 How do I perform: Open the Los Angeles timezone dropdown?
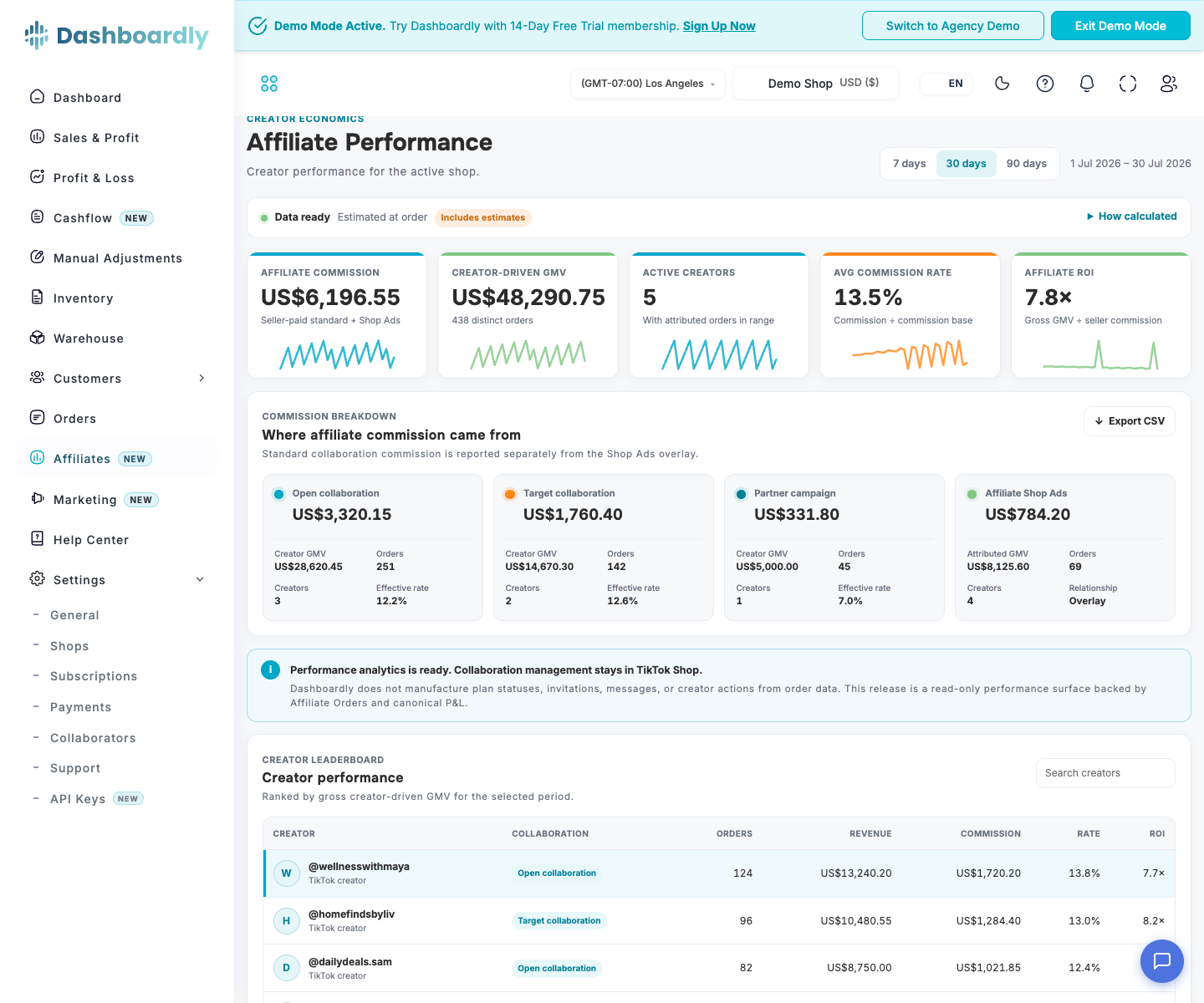coord(648,84)
